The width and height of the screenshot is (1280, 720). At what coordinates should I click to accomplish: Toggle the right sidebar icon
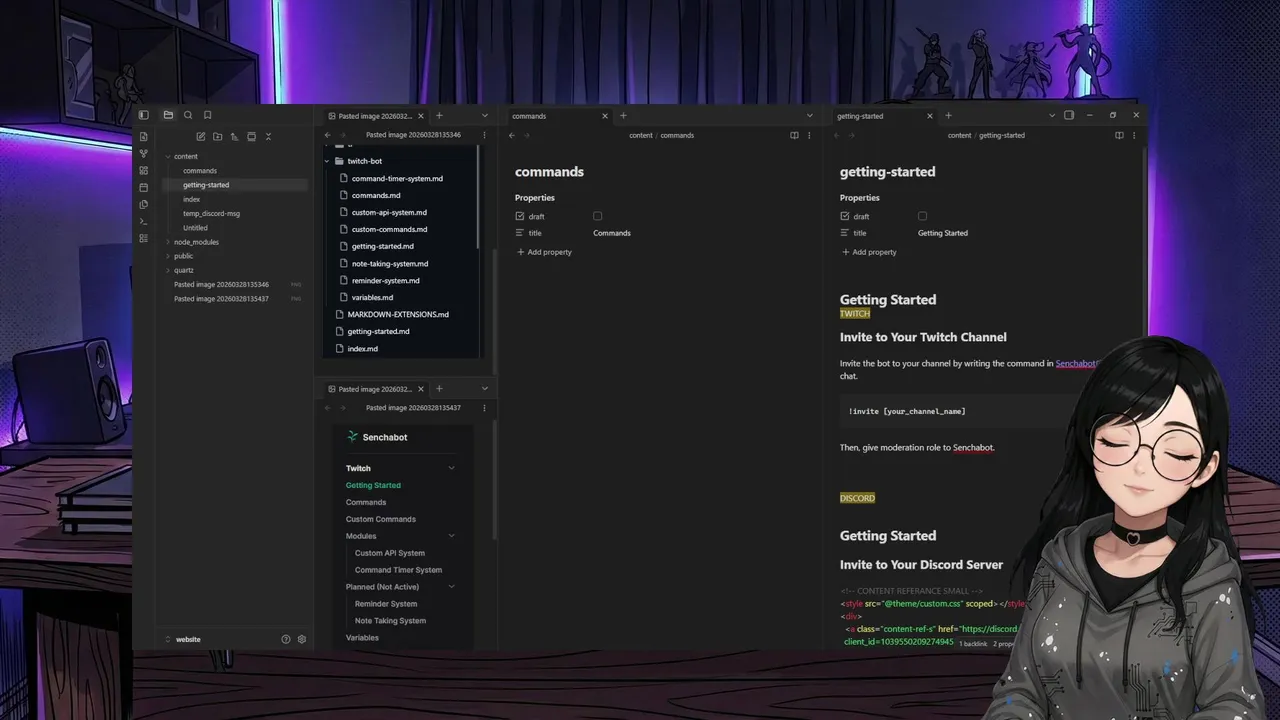(1069, 115)
